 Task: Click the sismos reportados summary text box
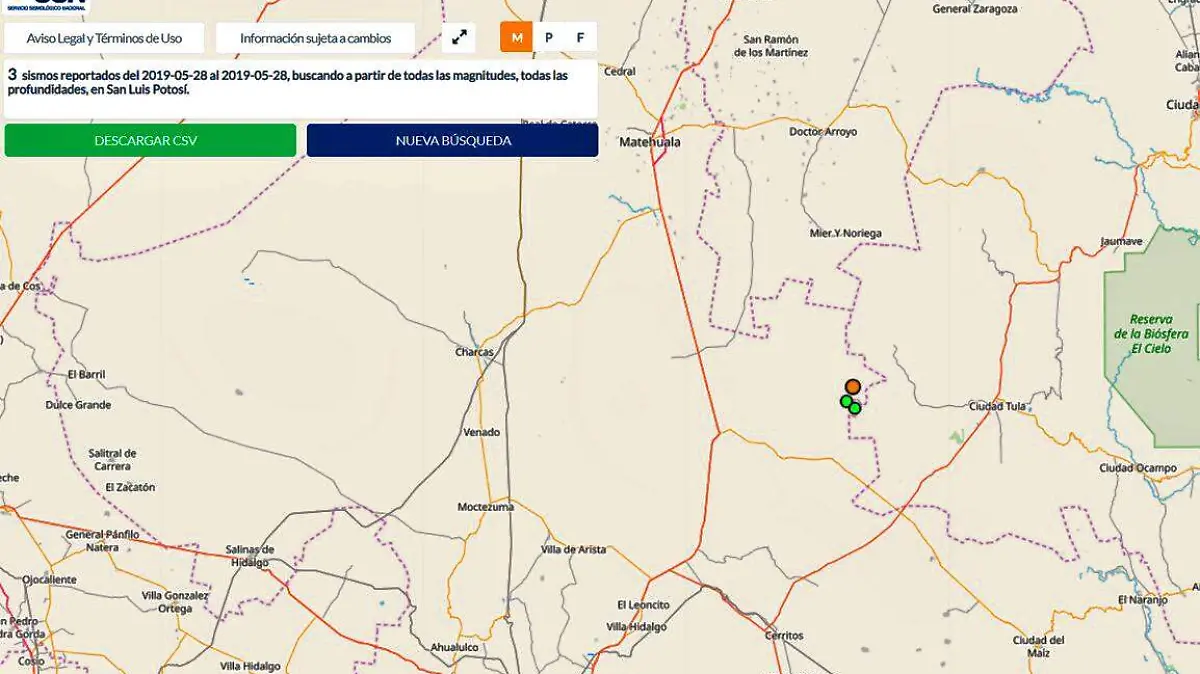(300, 88)
